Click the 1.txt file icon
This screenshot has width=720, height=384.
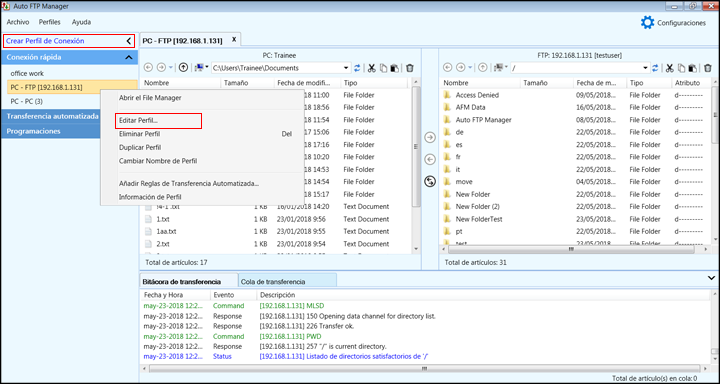[148, 219]
